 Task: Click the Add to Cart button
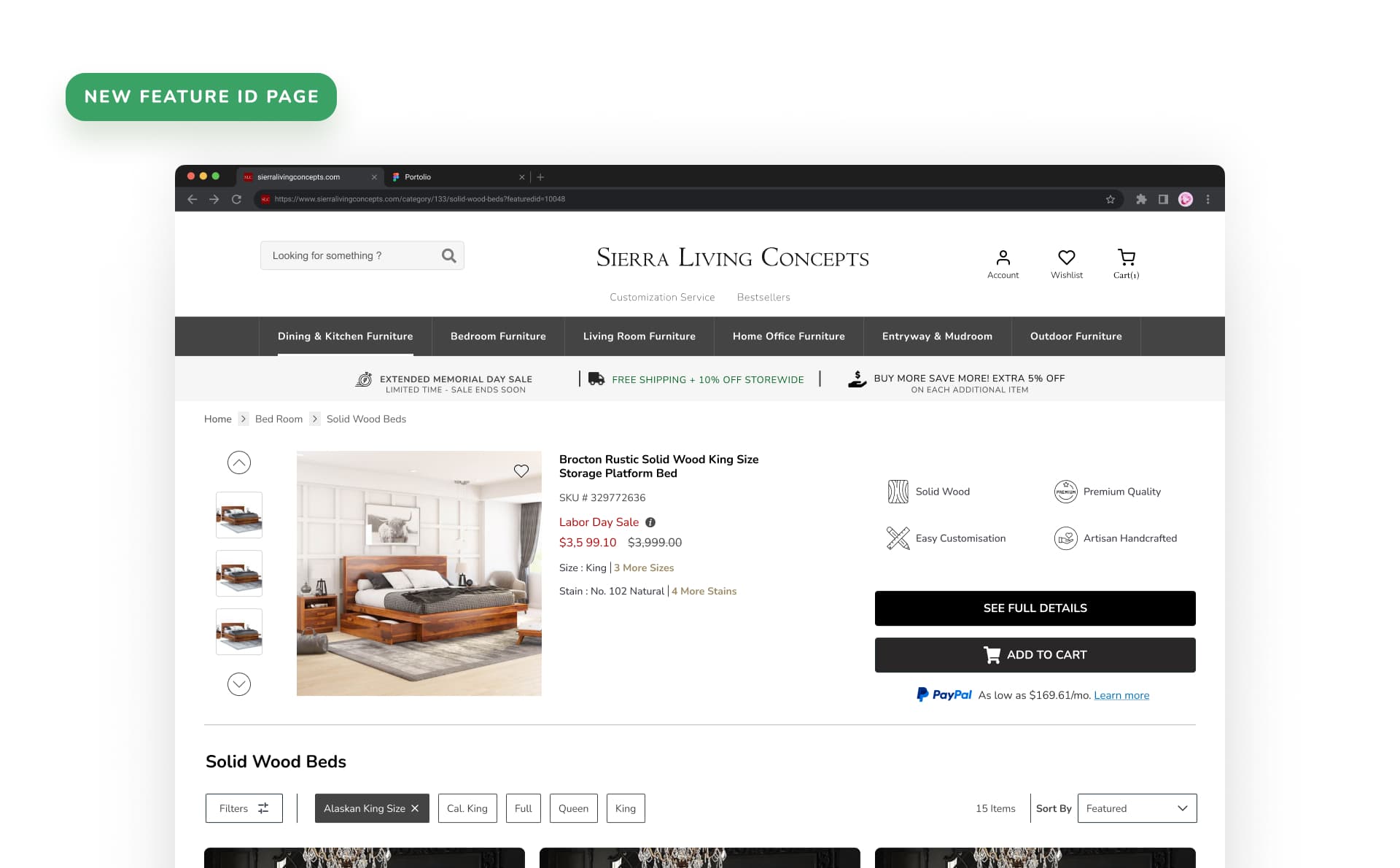point(1035,655)
